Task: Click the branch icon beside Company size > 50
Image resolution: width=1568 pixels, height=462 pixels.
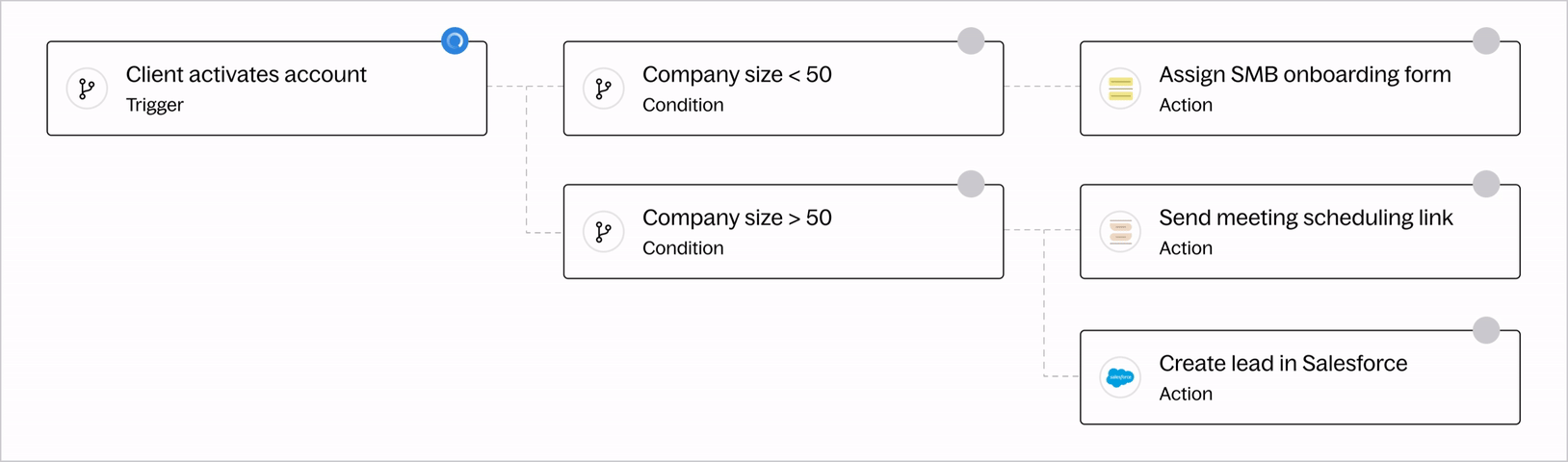Action: [604, 232]
